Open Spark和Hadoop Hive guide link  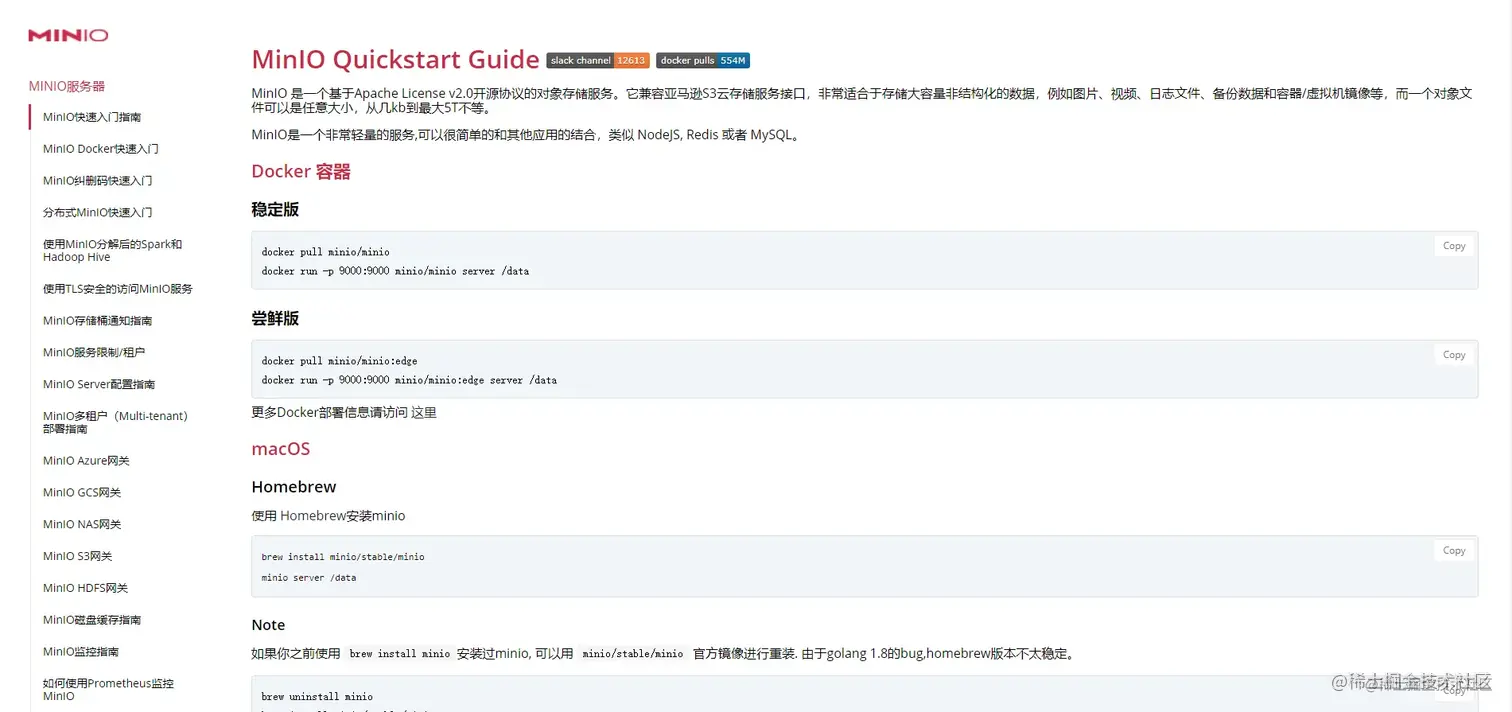[113, 250]
